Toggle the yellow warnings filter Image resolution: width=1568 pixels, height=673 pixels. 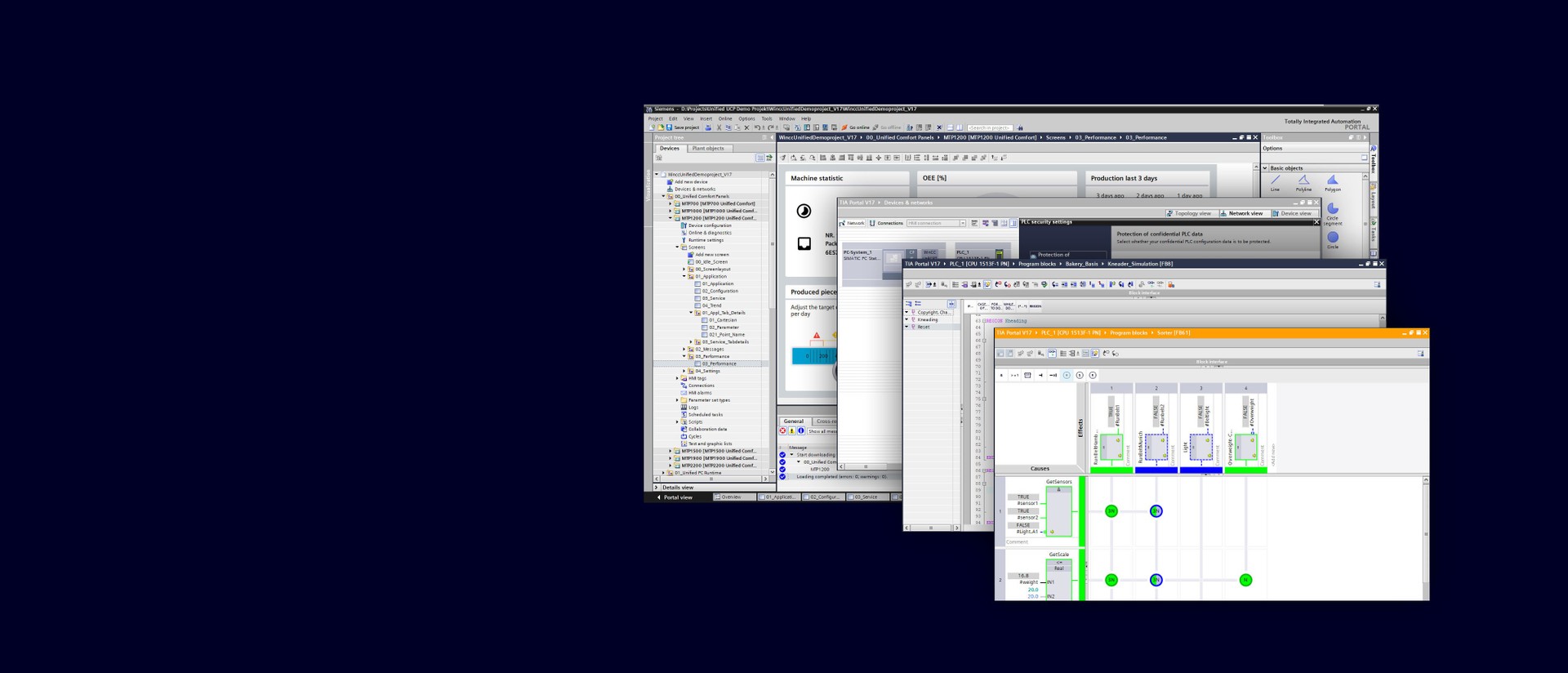(791, 431)
